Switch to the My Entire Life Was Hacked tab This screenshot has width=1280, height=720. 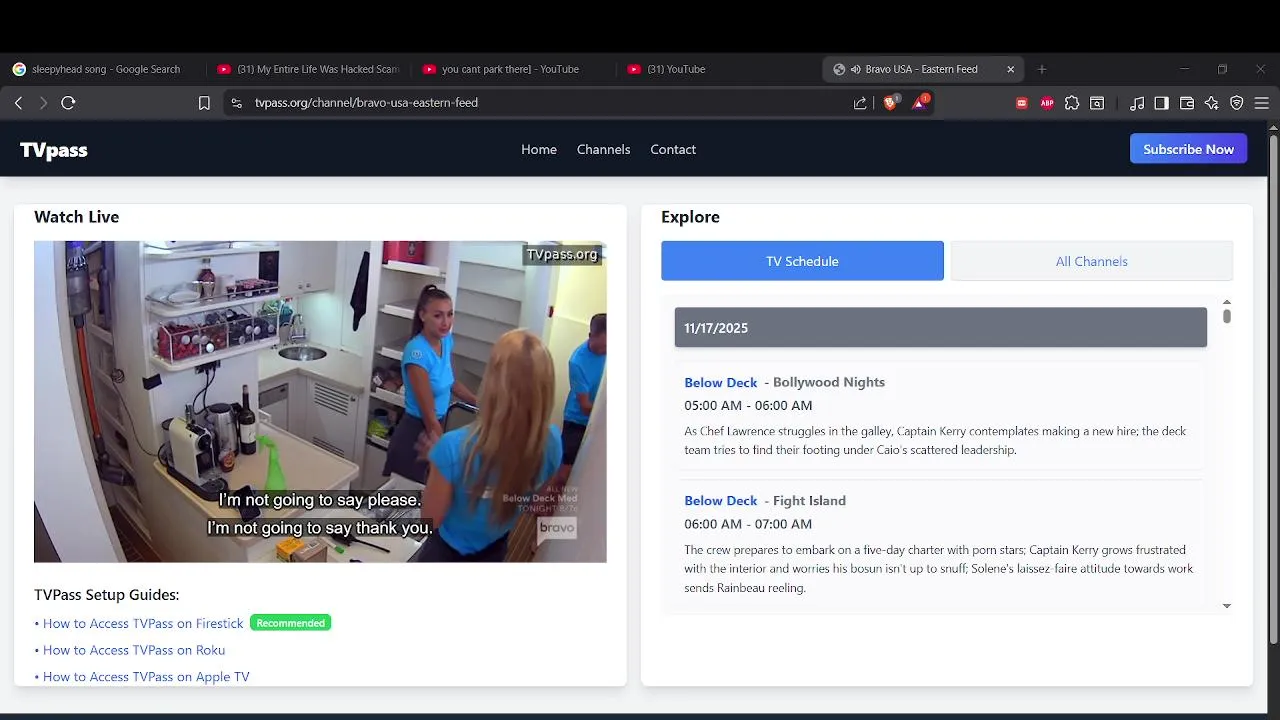pos(308,69)
